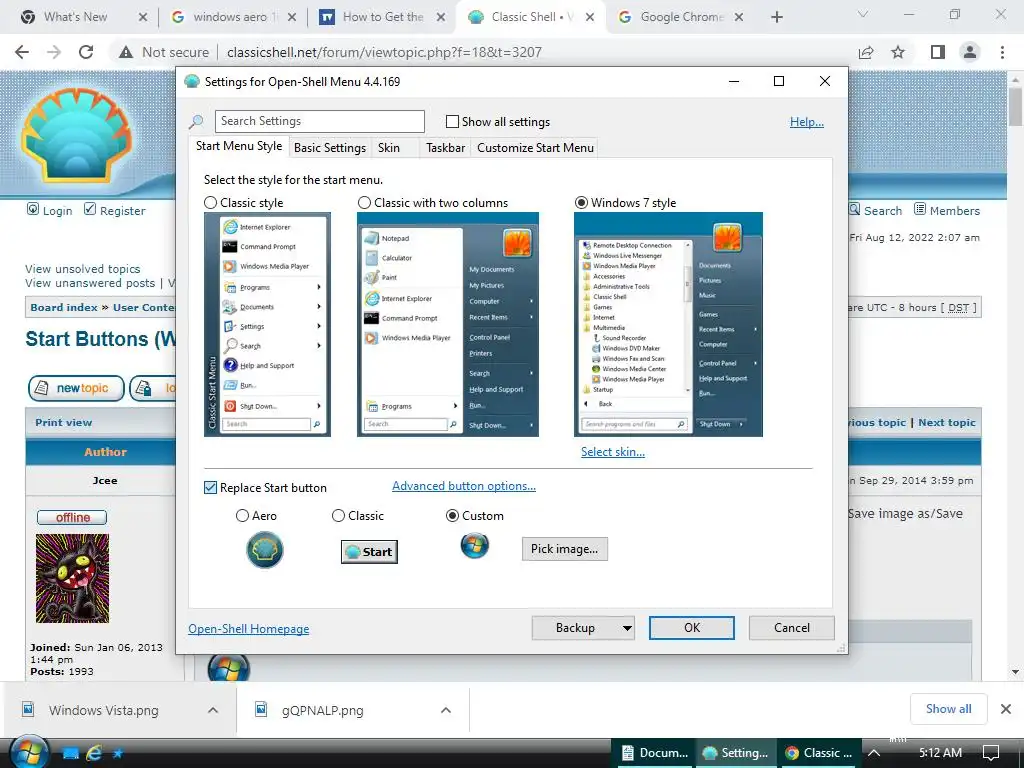The height and width of the screenshot is (768, 1024).
Task: Expand the gQPNALP.png download options
Action: [445, 710]
